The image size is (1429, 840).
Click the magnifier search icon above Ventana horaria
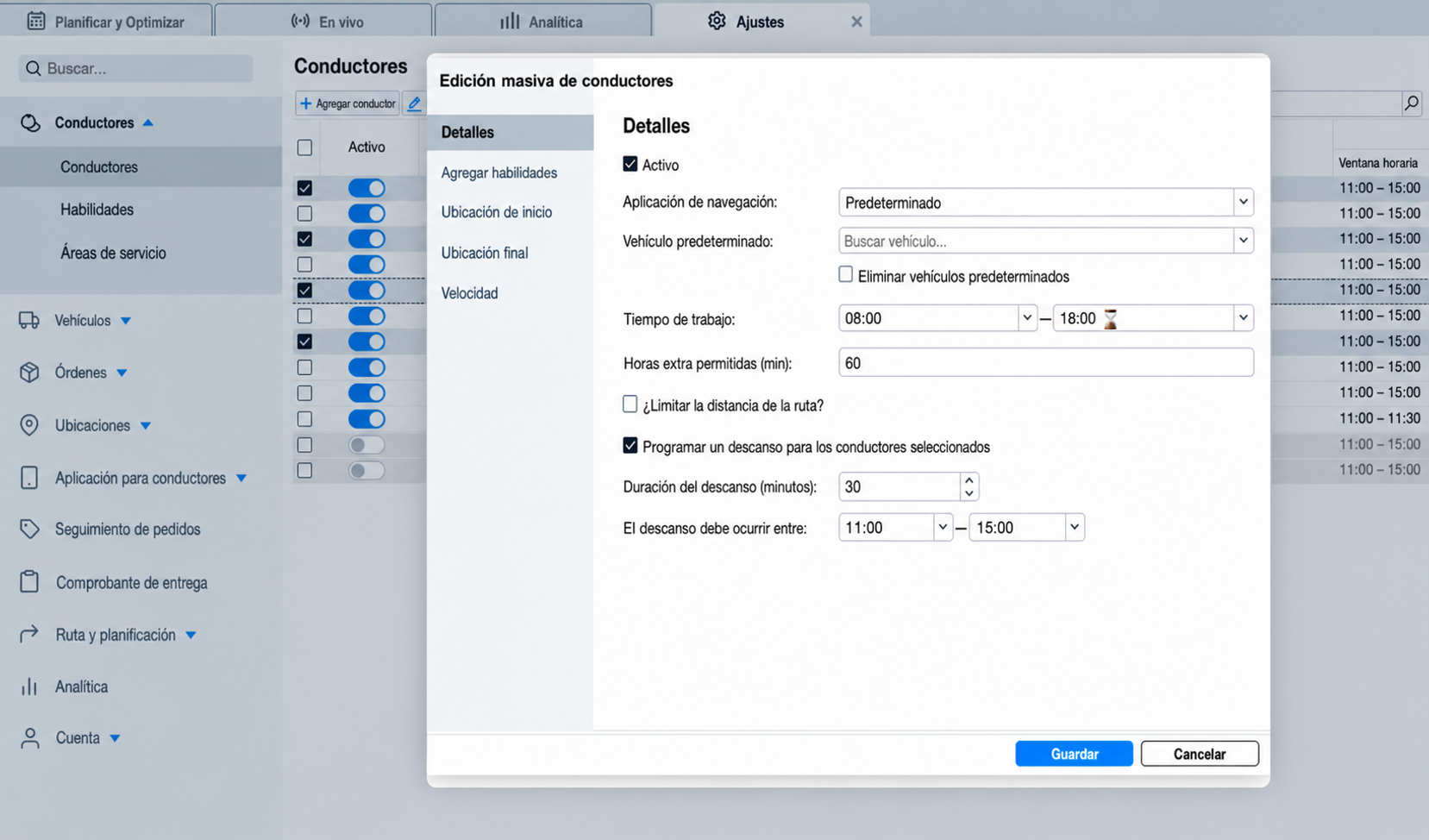(x=1411, y=103)
